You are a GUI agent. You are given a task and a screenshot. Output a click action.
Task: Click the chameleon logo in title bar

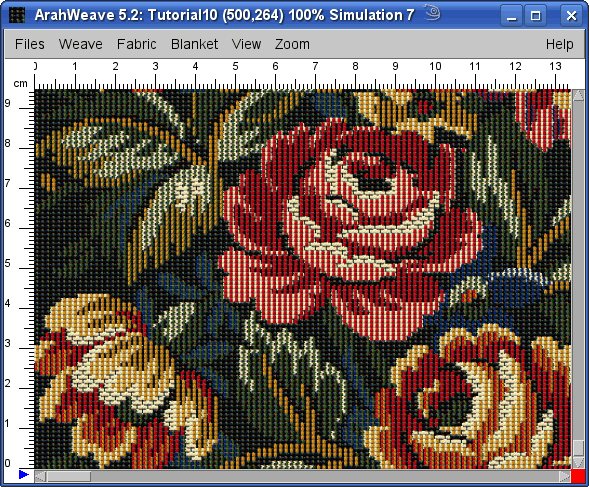[432, 12]
